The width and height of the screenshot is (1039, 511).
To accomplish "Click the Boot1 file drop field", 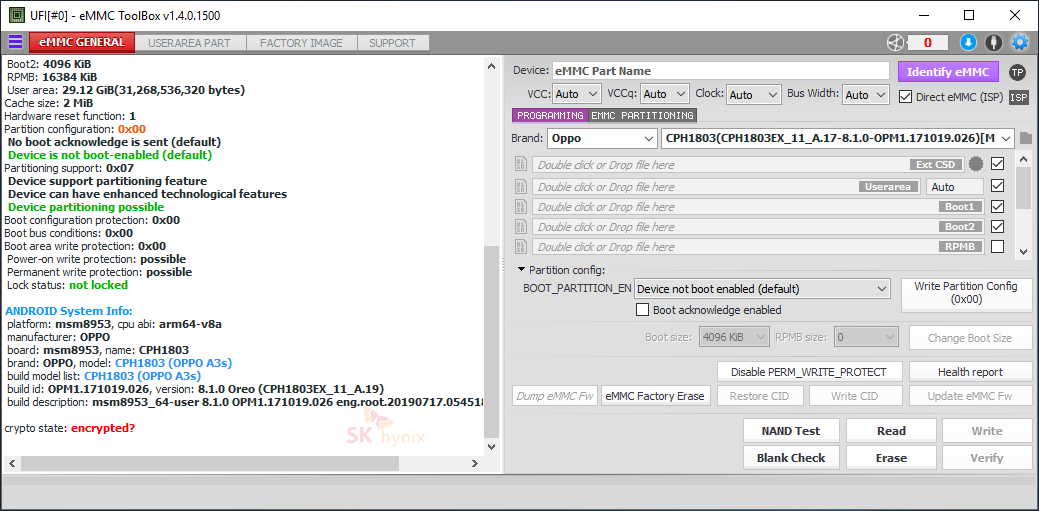I will coord(758,207).
